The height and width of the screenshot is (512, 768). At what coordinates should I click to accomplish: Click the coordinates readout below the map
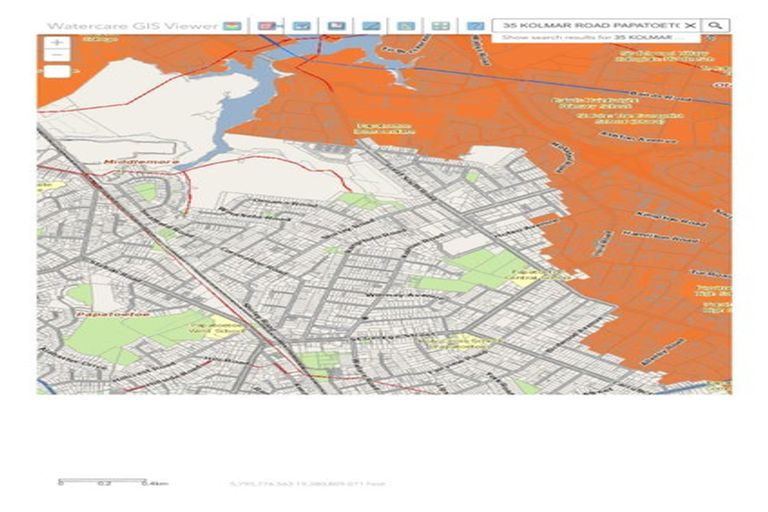click(307, 484)
